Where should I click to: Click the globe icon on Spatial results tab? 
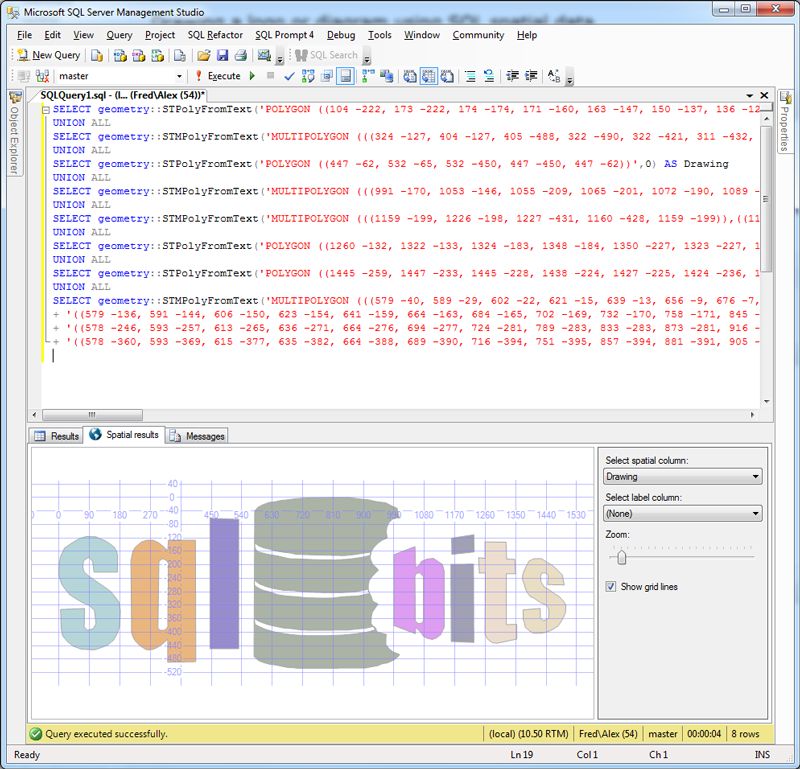(x=95, y=434)
